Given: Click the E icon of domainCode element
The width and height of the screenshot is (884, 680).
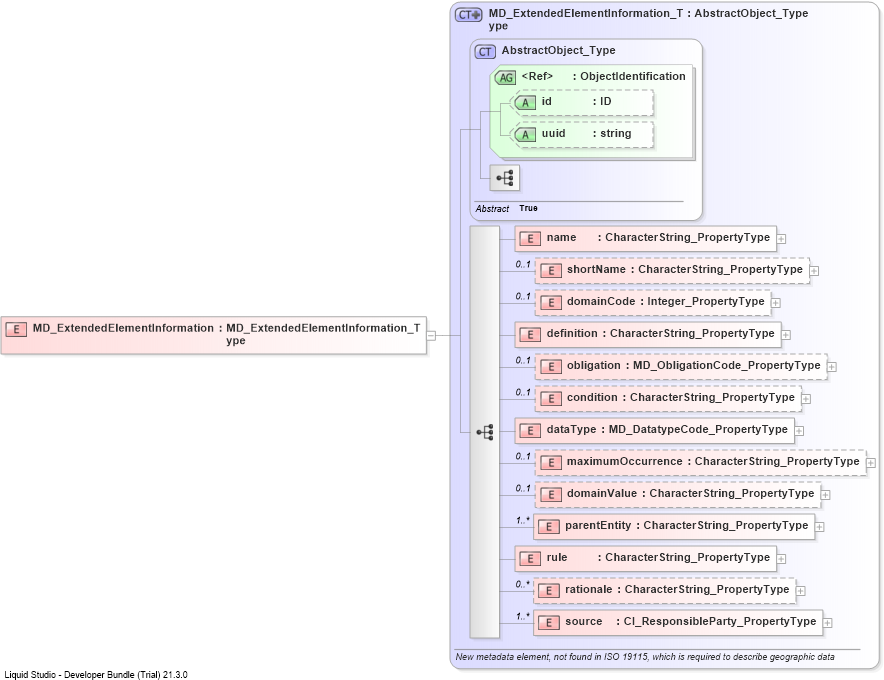Looking at the screenshot, I should [550, 303].
